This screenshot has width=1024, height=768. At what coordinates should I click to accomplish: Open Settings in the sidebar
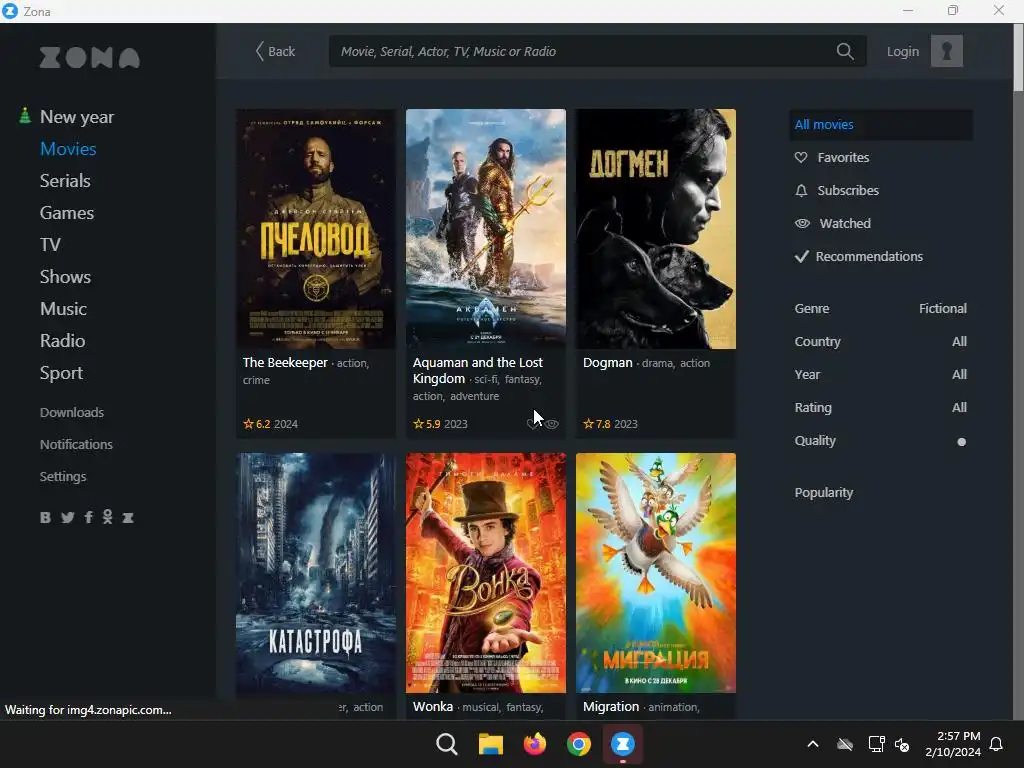coord(63,476)
